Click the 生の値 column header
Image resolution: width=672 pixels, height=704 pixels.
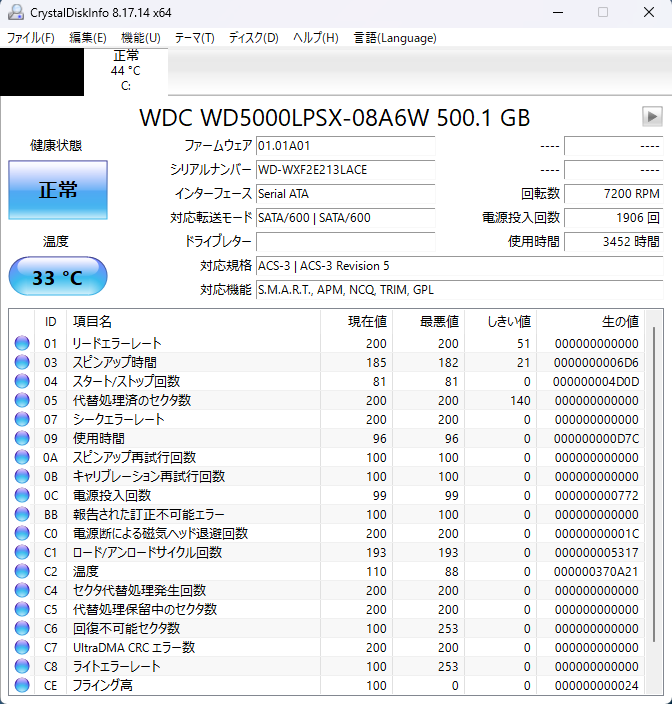(x=590, y=321)
